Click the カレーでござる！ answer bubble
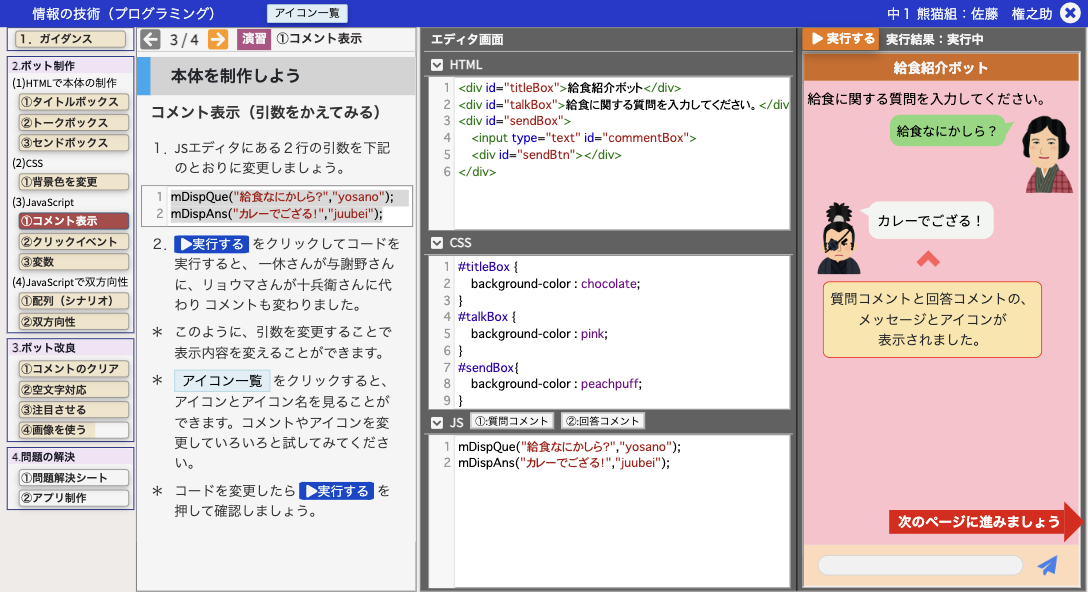The width and height of the screenshot is (1088, 592). point(930,221)
